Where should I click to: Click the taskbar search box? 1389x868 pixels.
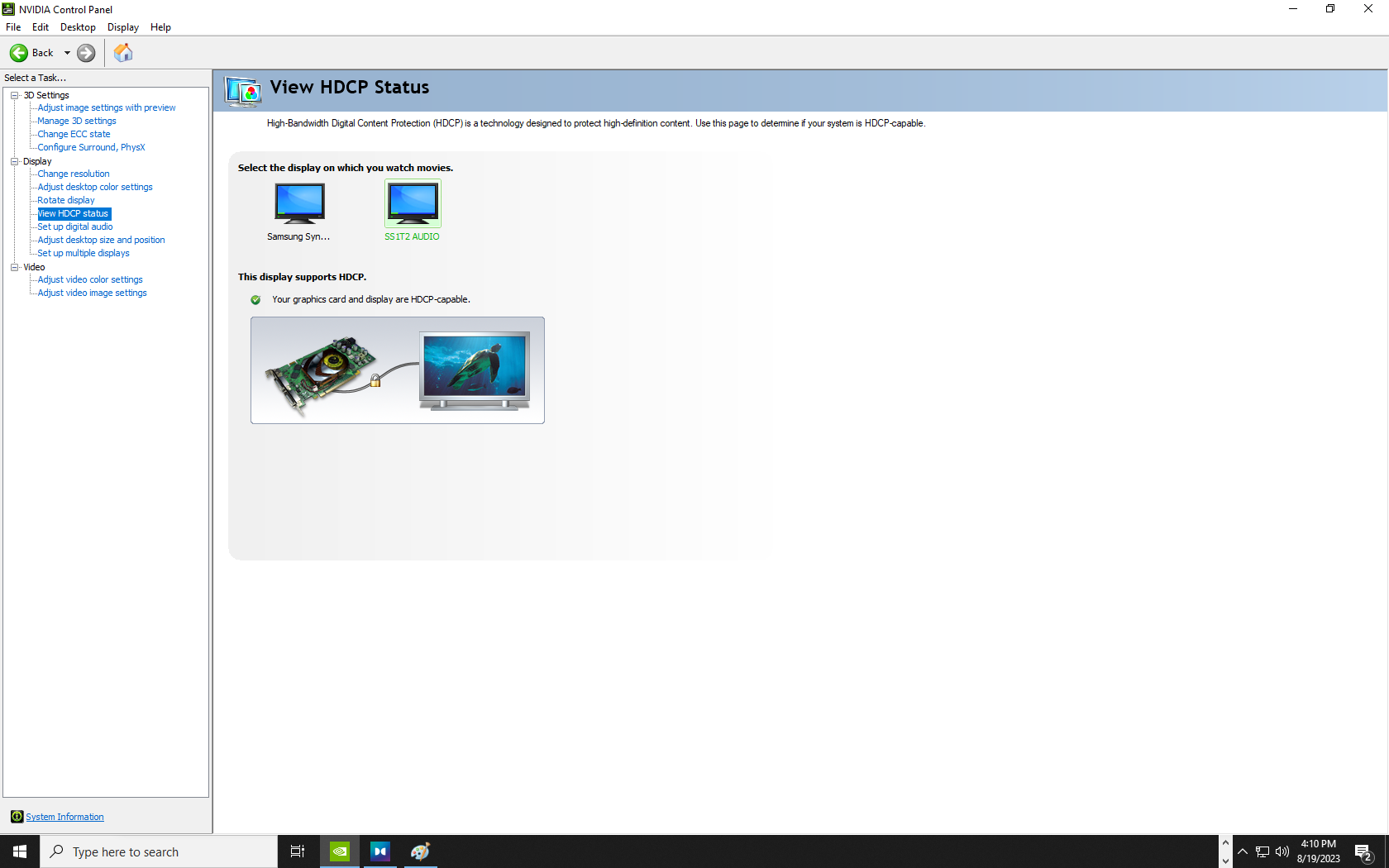pyautogui.click(x=159, y=851)
